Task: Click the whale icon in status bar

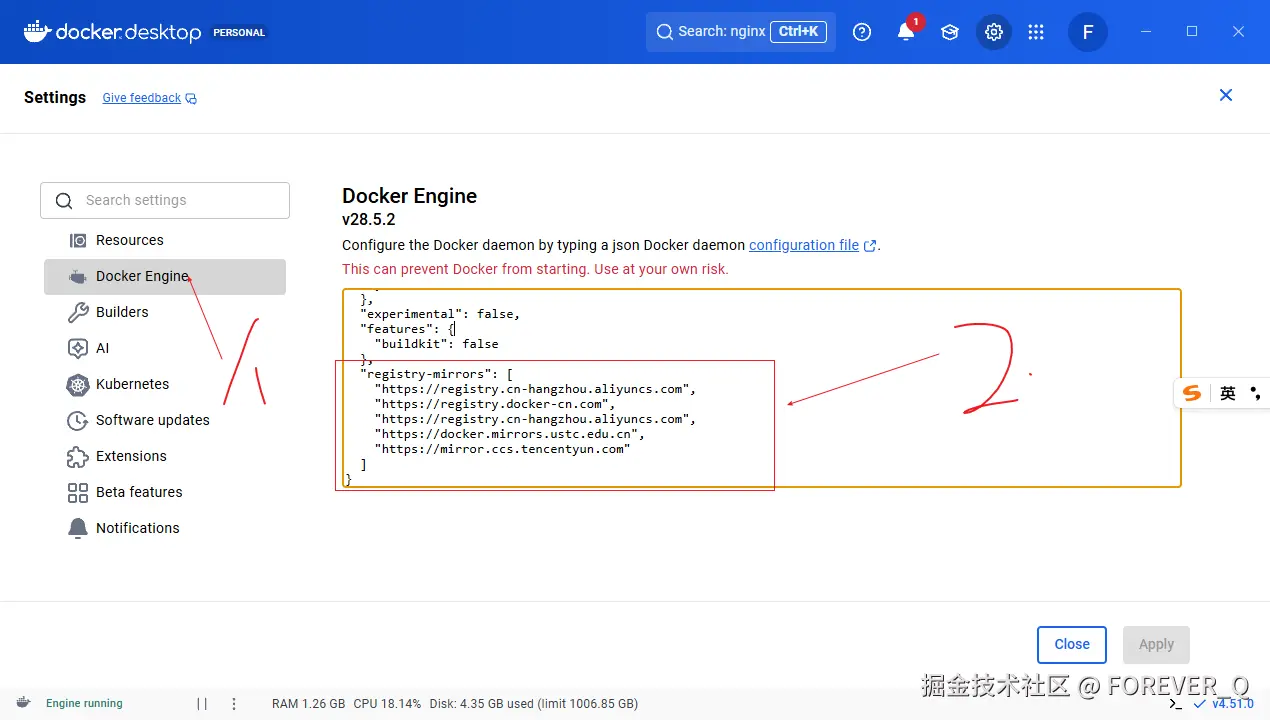Action: [x=23, y=703]
